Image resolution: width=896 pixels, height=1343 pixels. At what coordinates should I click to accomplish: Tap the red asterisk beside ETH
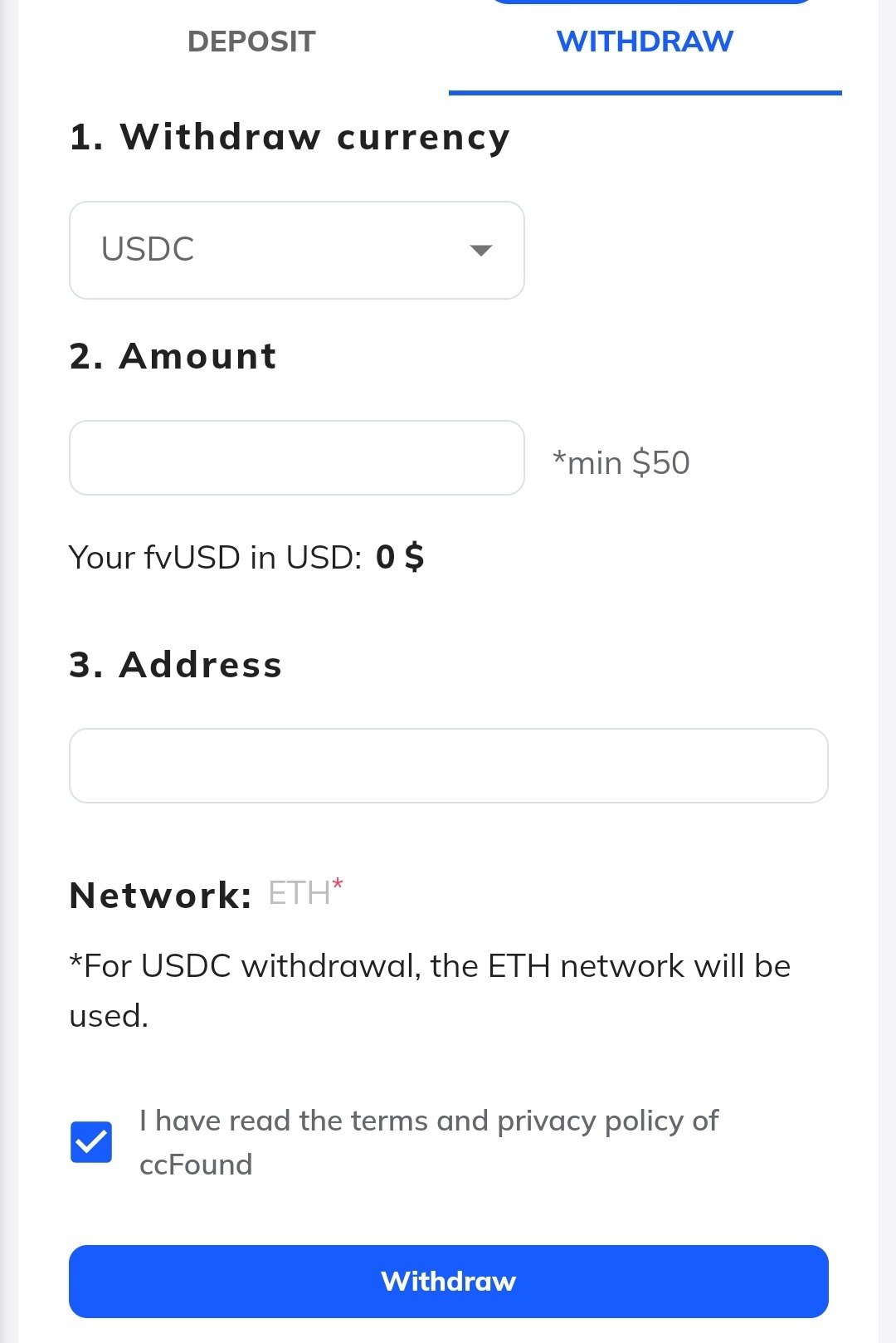[x=338, y=885]
